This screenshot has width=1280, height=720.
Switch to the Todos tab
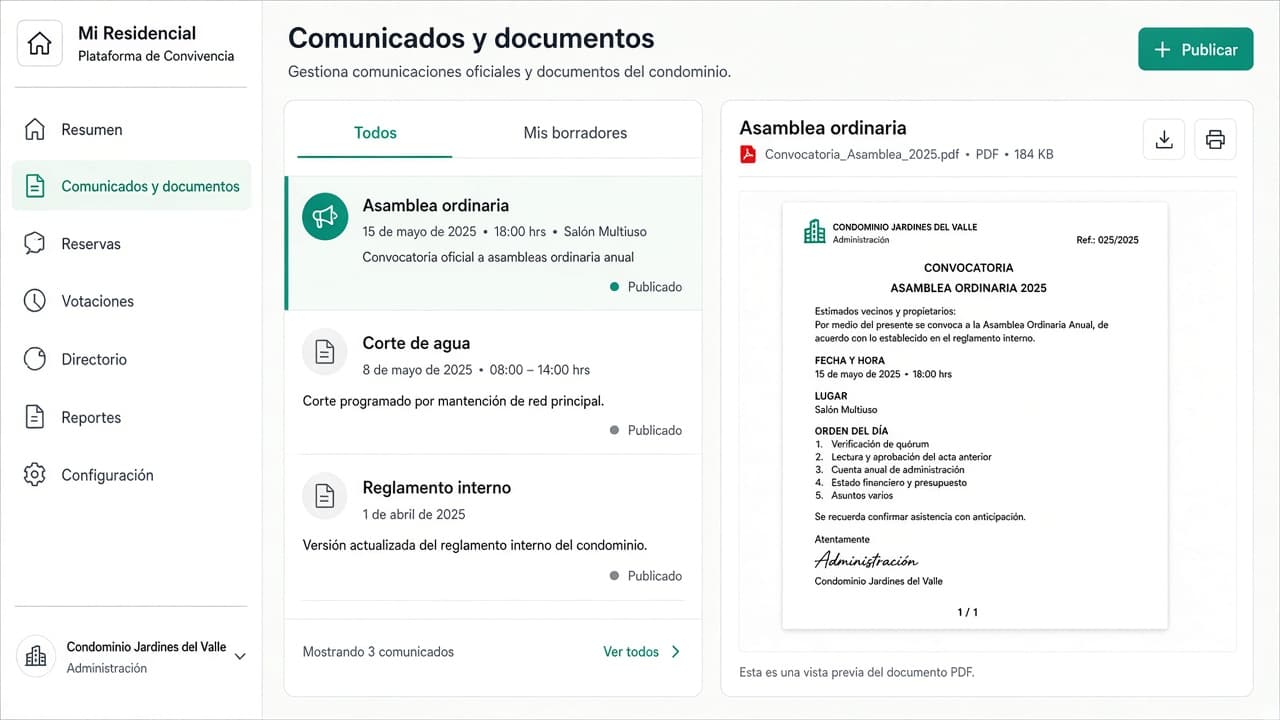(375, 133)
